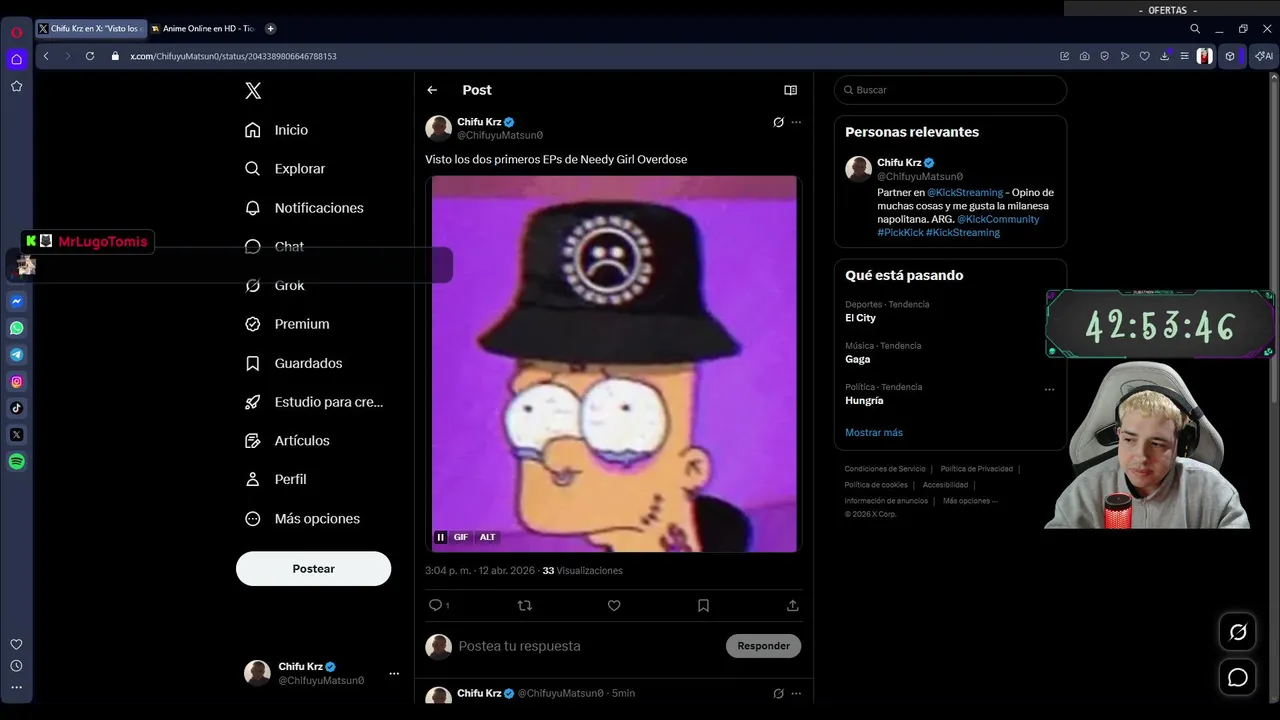This screenshot has height=720, width=1280.
Task: Bookmark the post
Action: point(703,605)
